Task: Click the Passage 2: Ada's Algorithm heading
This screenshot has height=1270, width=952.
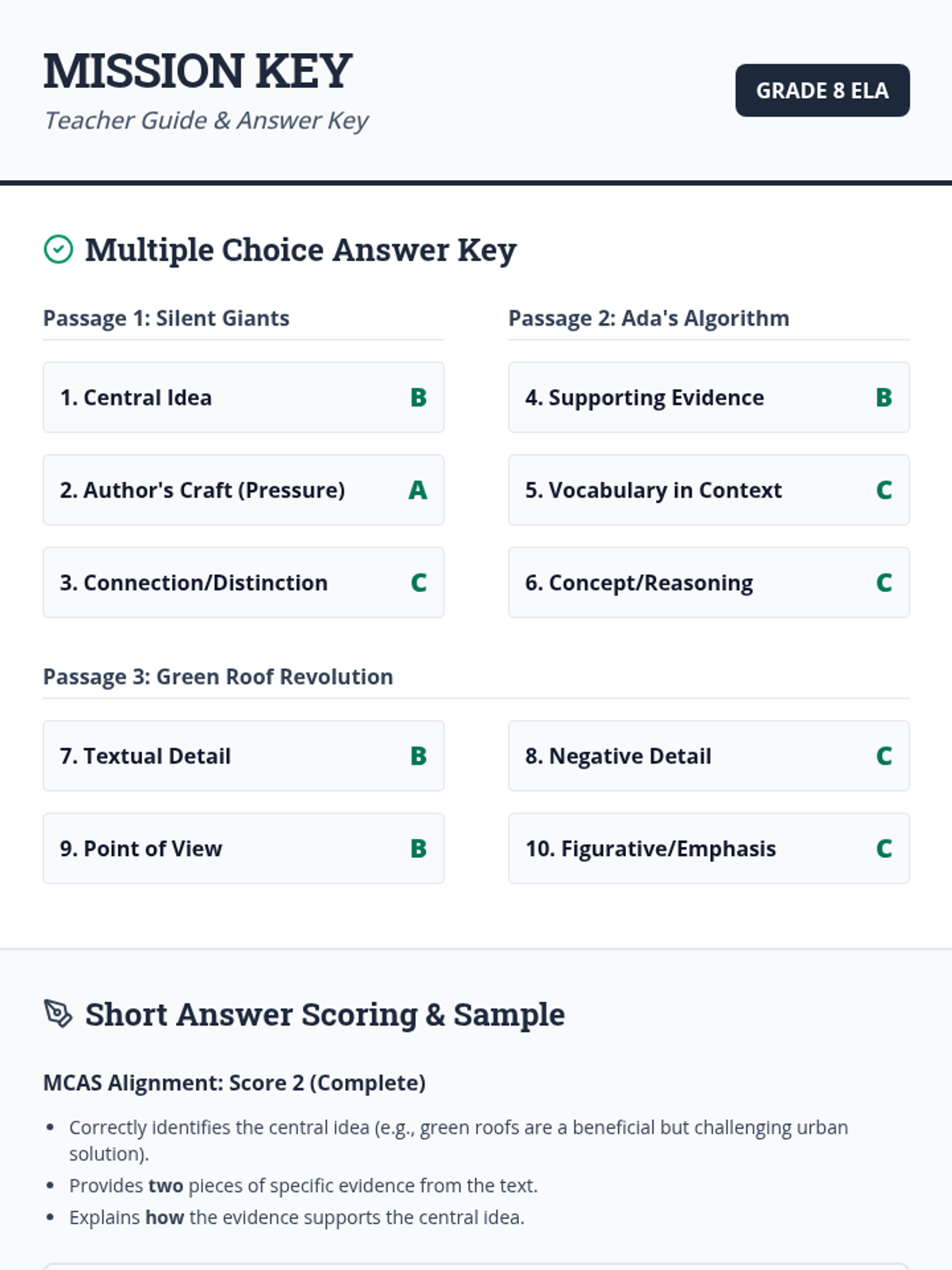Action: coord(648,318)
